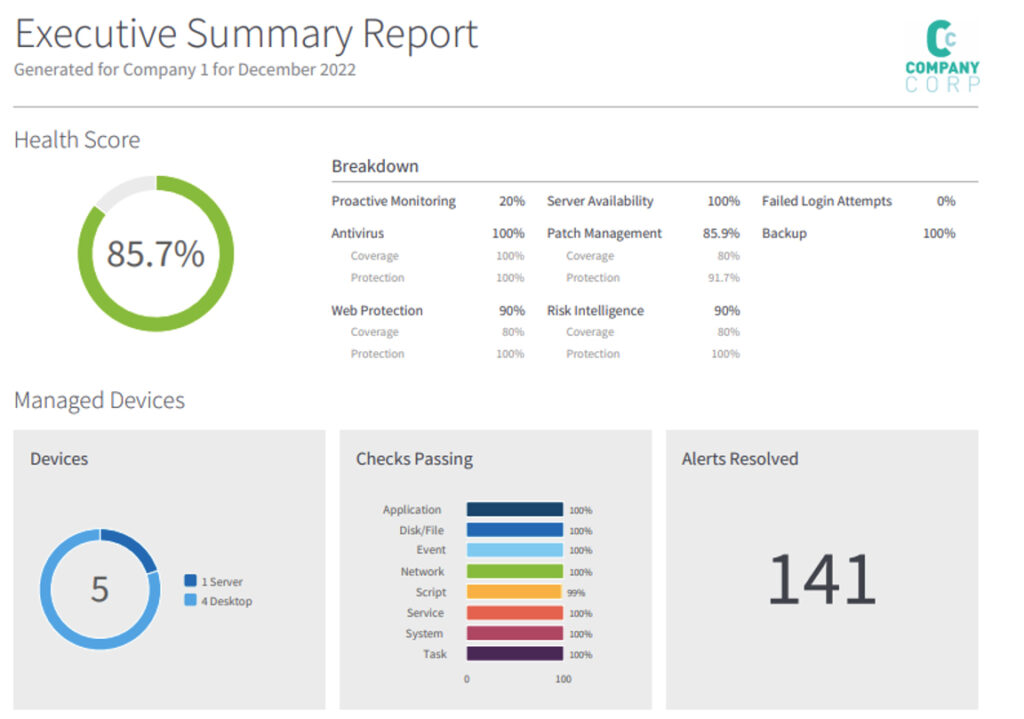Select the Service checks orange bar
This screenshot has height=719, width=1024.
515,613
